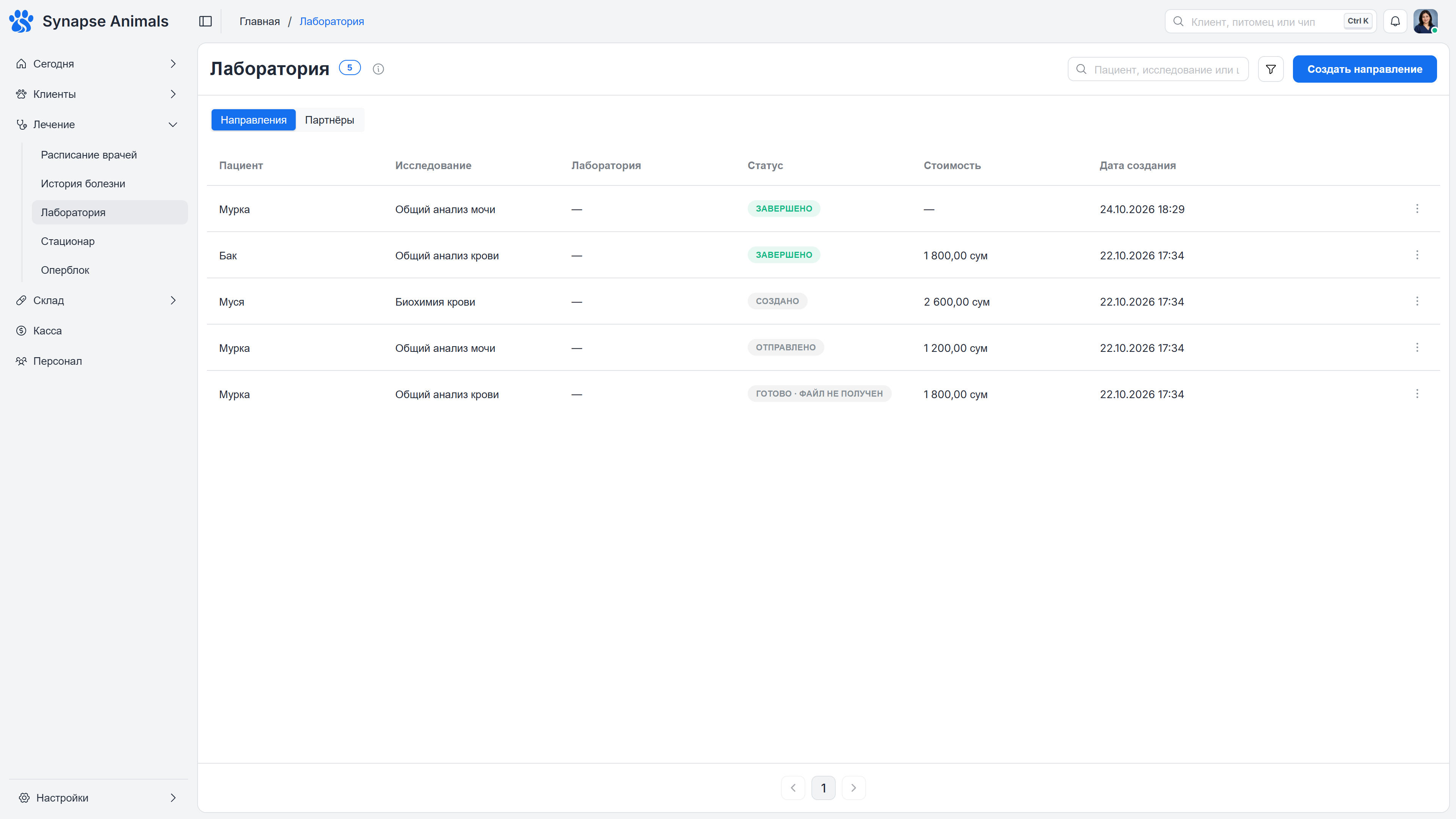Show info icon next to Лаборатория title
This screenshot has width=1456, height=819.
378,69
